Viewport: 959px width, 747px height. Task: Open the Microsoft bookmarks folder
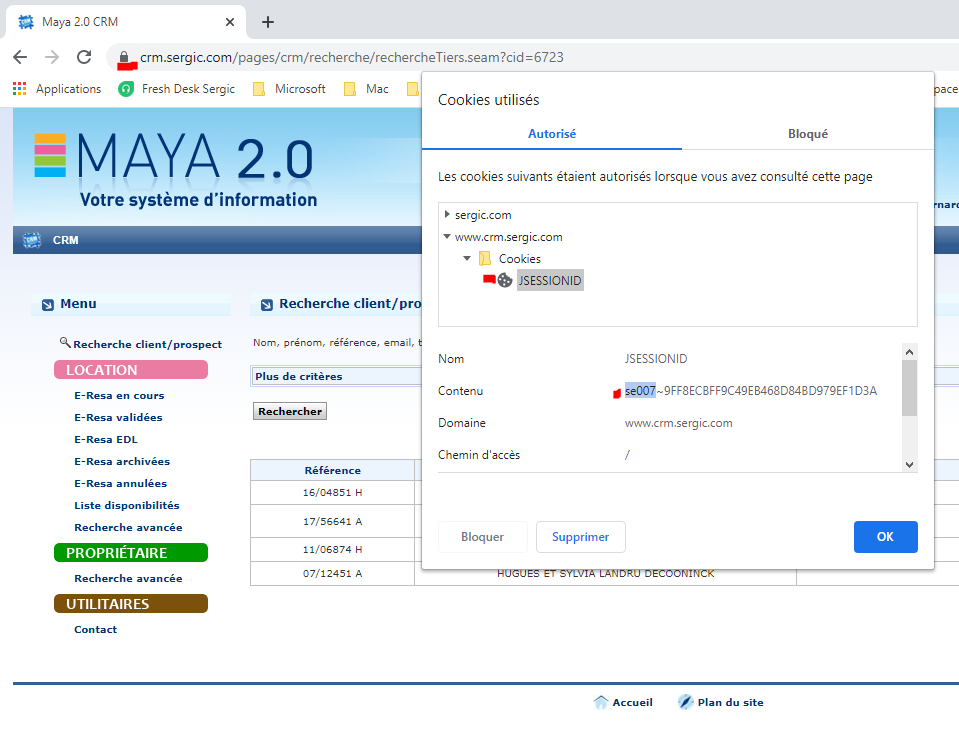(289, 89)
